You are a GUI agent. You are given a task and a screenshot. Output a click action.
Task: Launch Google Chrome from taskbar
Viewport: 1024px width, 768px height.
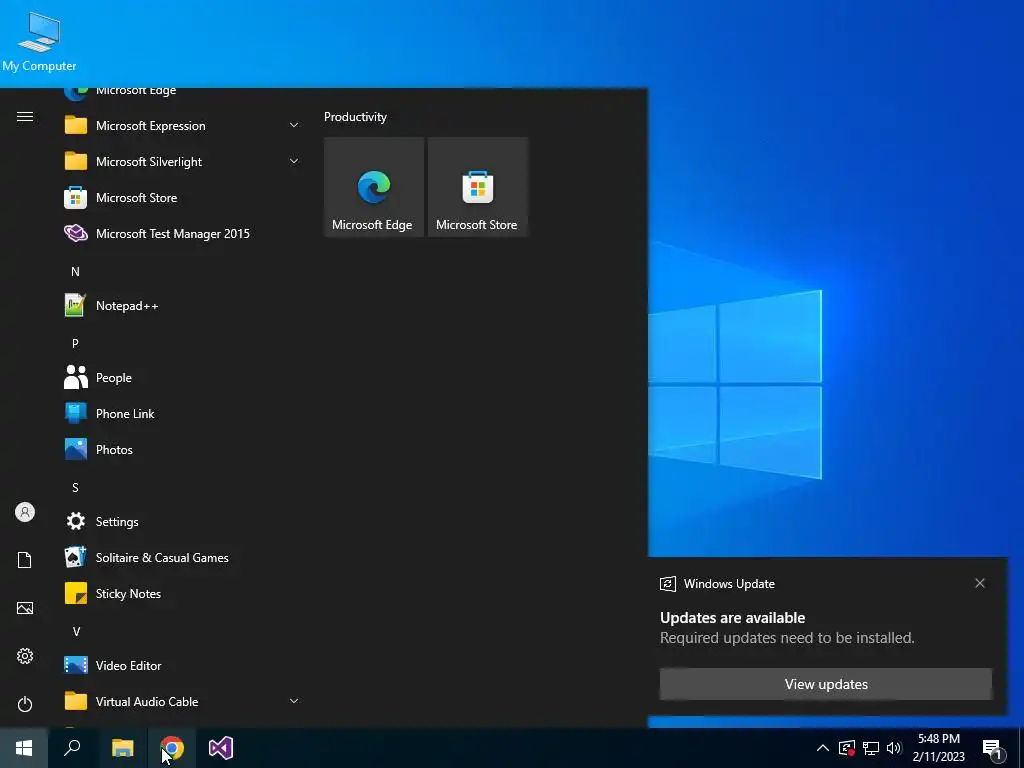pos(172,748)
